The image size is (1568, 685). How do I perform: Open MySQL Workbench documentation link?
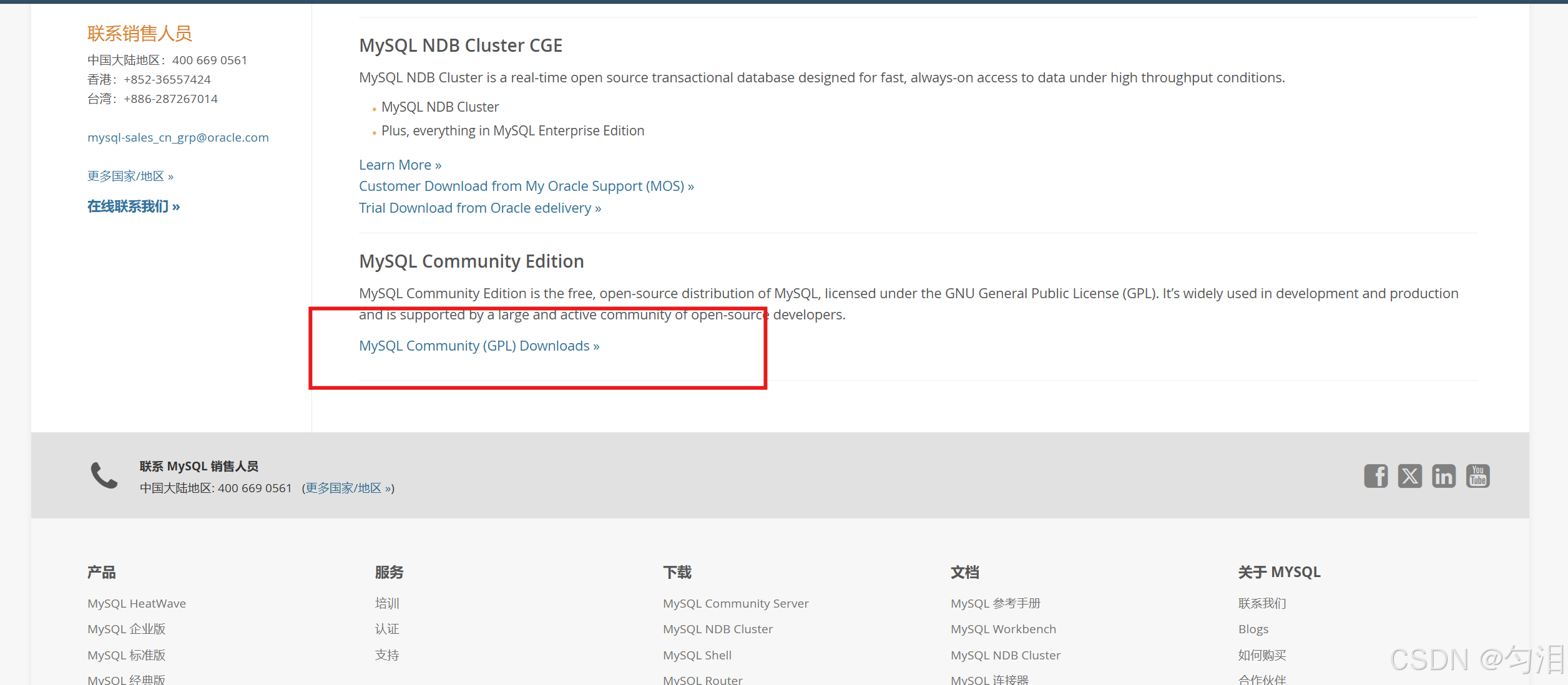[1003, 629]
